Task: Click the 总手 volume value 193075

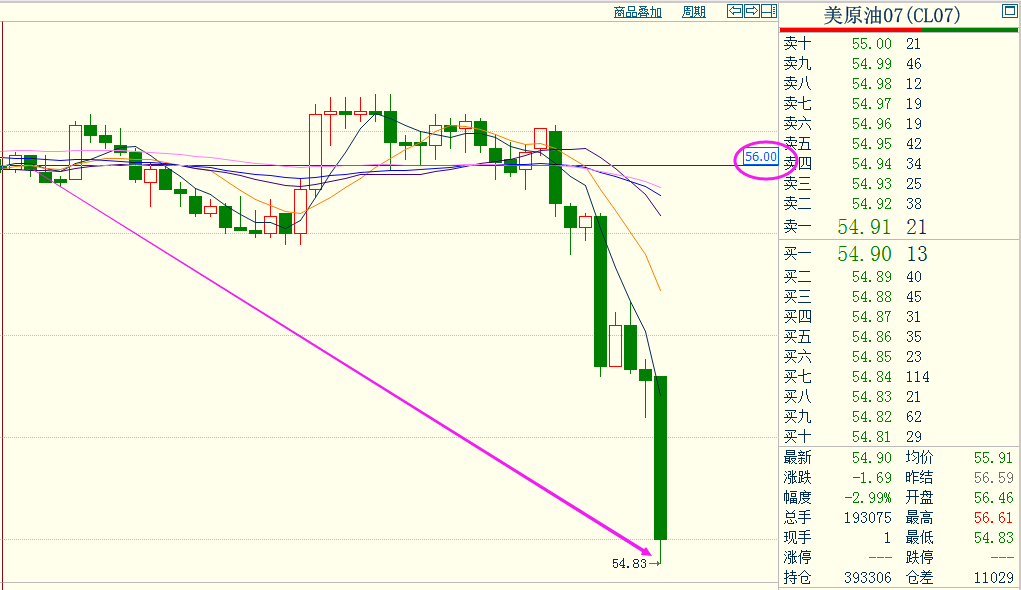Action: click(x=868, y=518)
